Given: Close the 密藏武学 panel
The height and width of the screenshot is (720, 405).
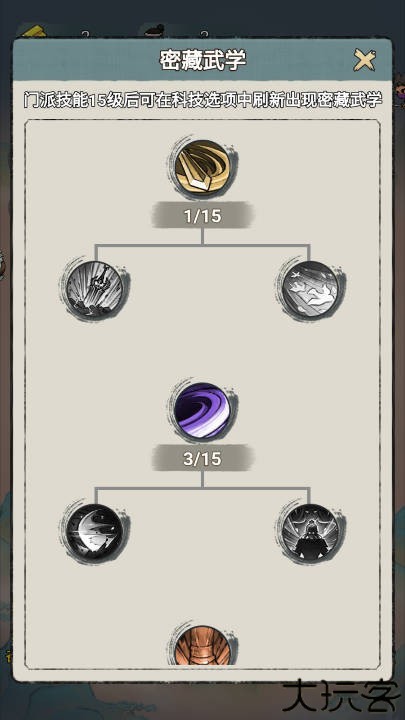Looking at the screenshot, I should 365,60.
